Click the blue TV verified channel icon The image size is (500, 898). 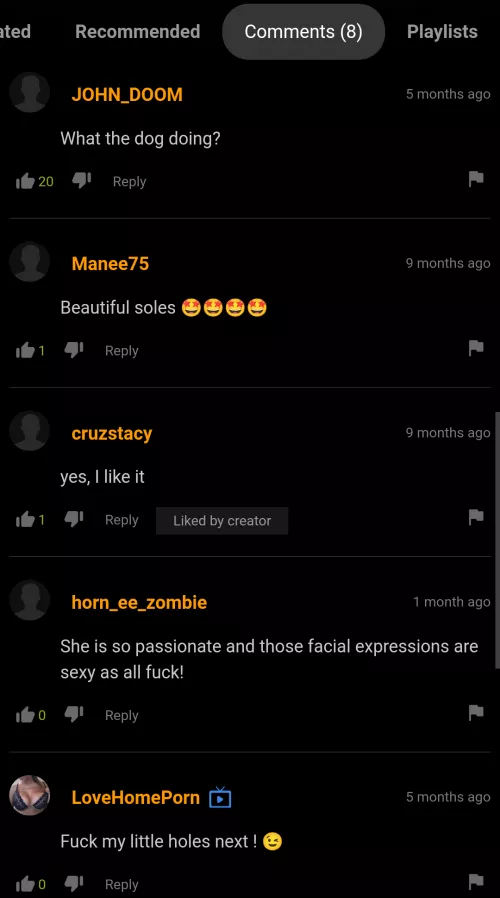point(220,797)
